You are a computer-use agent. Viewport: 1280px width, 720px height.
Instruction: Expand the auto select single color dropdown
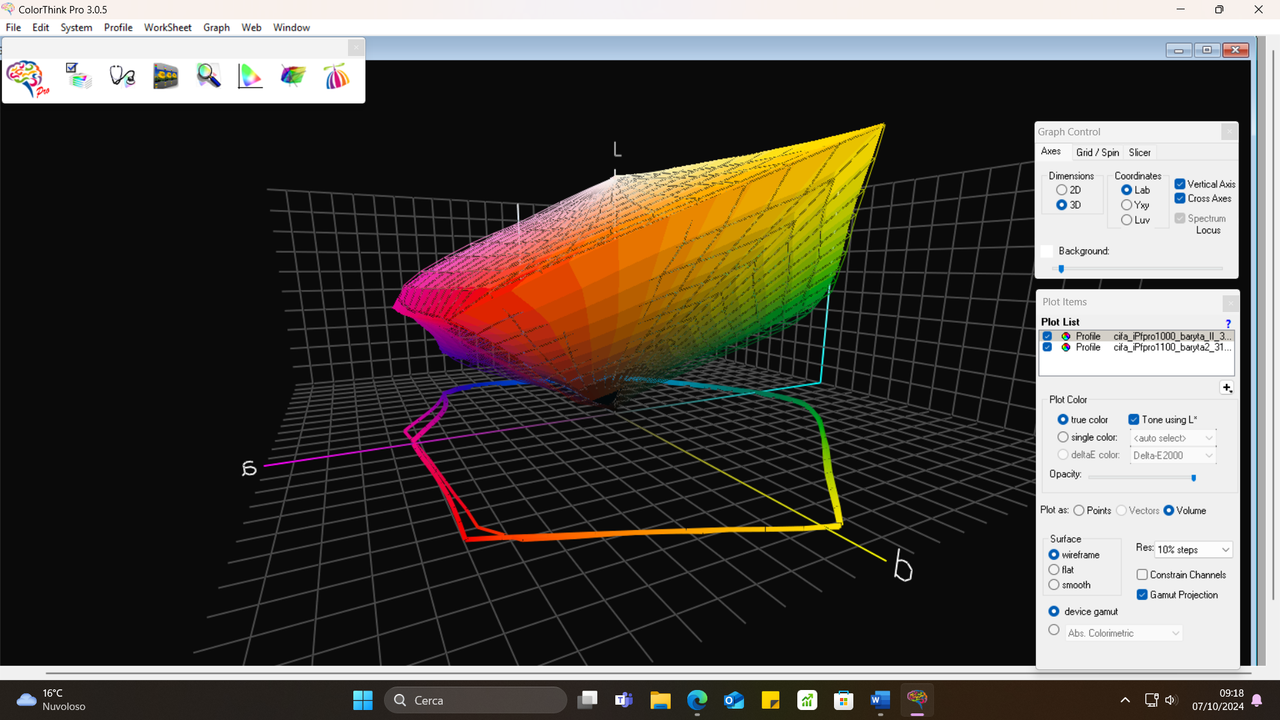pyautogui.click(x=1172, y=437)
